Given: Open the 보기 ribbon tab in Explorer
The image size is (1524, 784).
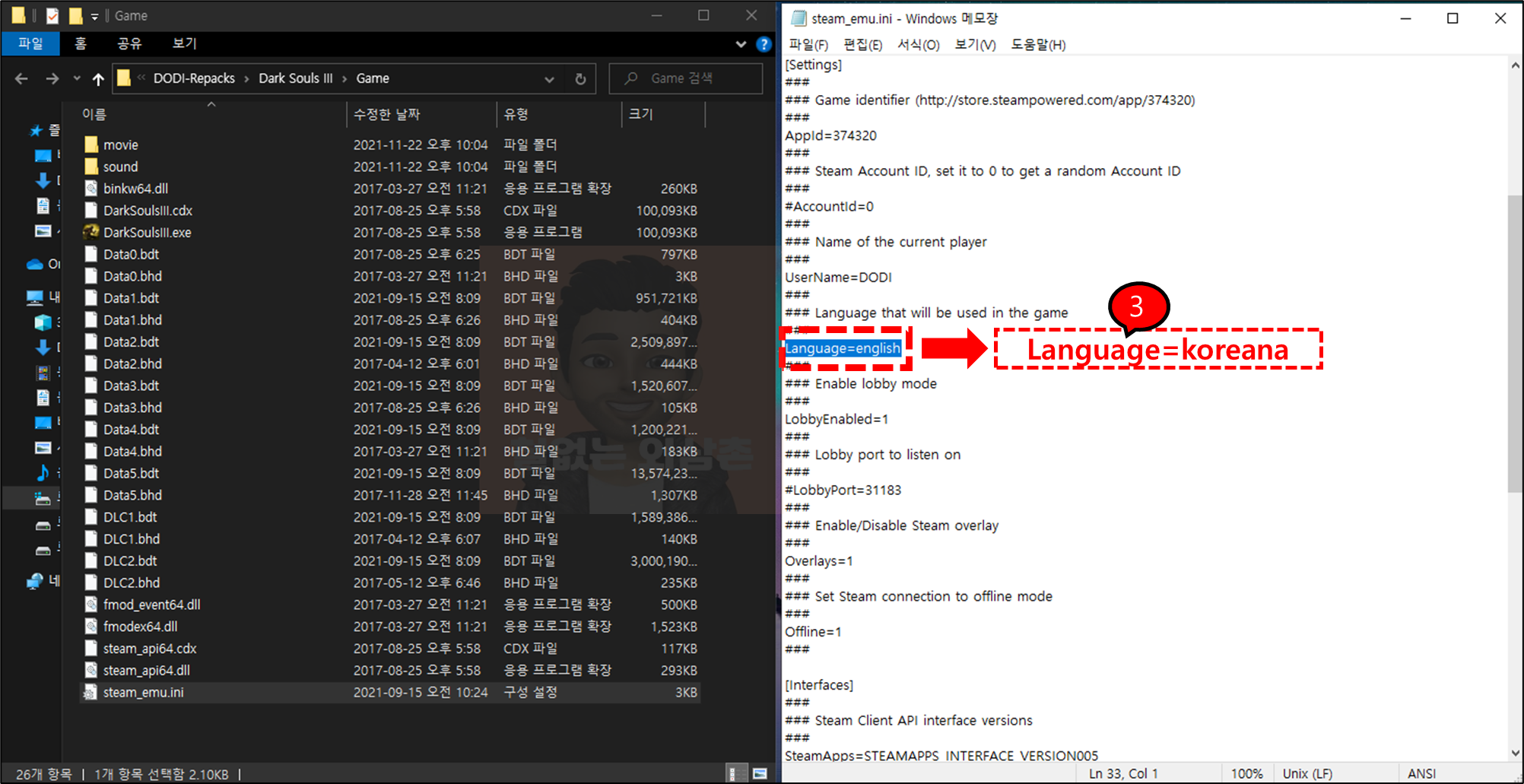Looking at the screenshot, I should pos(184,43).
